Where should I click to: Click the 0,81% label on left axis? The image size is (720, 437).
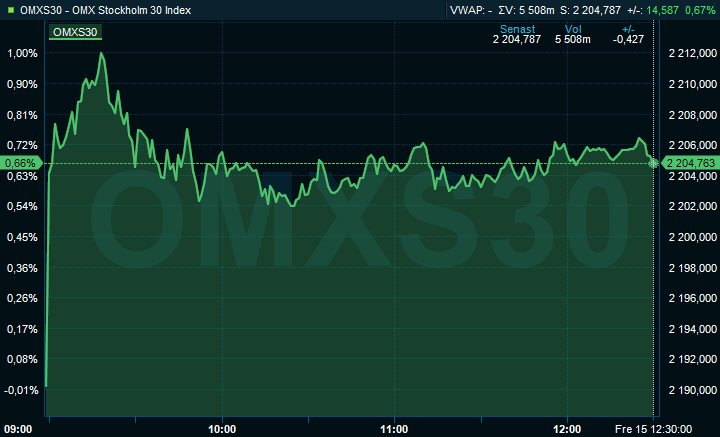[22, 115]
